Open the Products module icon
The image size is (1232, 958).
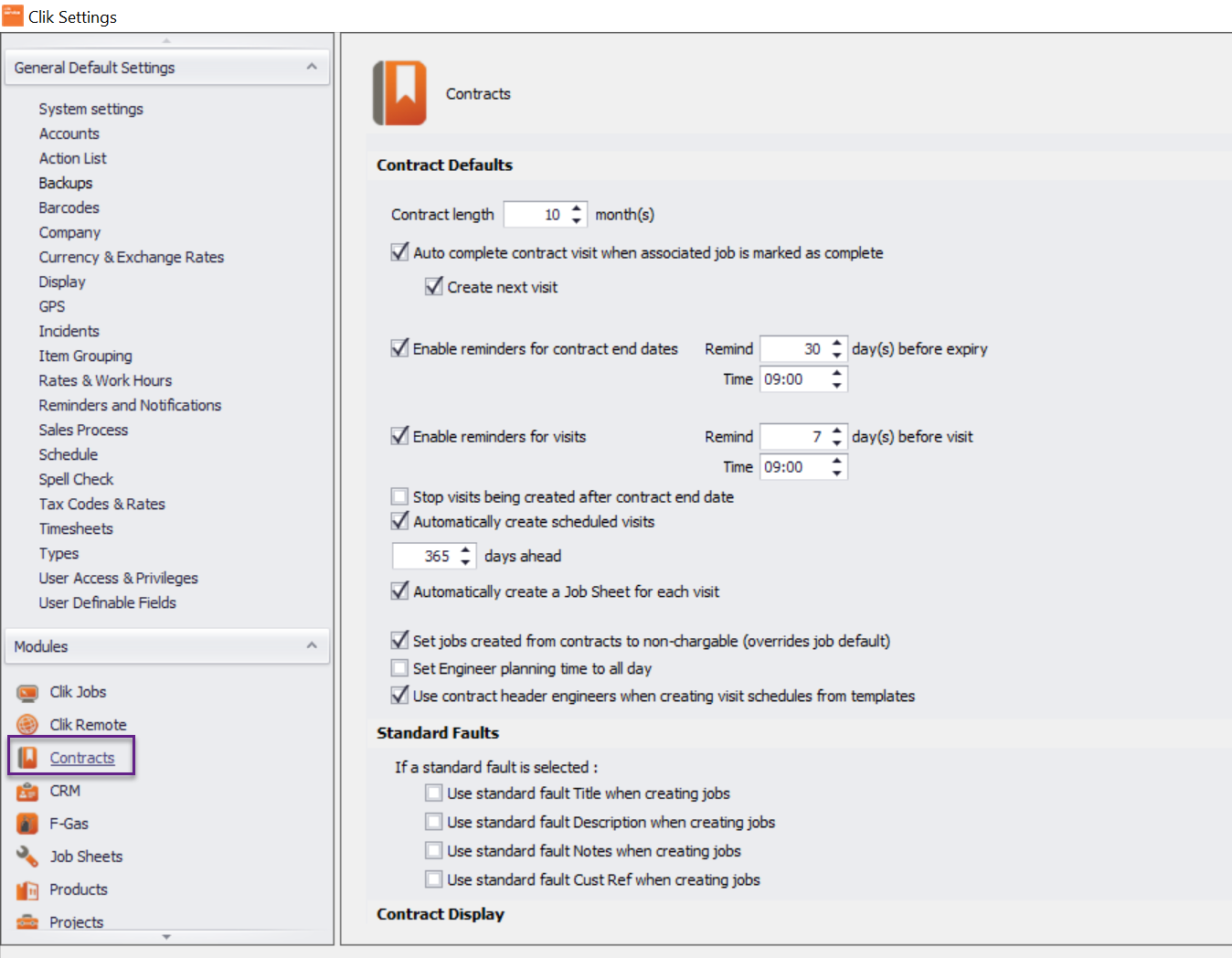(x=28, y=889)
